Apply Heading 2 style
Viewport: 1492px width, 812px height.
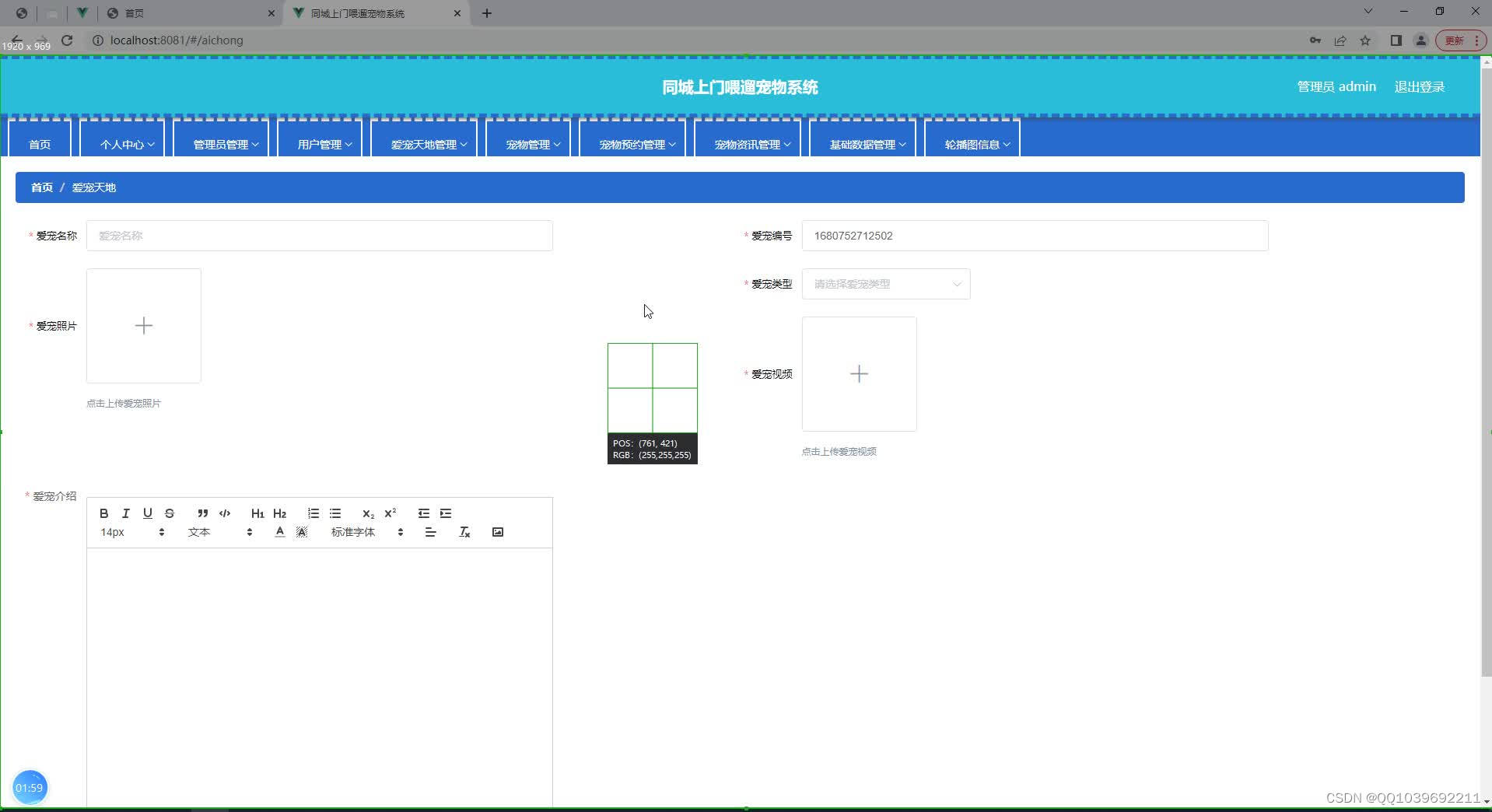click(x=280, y=513)
